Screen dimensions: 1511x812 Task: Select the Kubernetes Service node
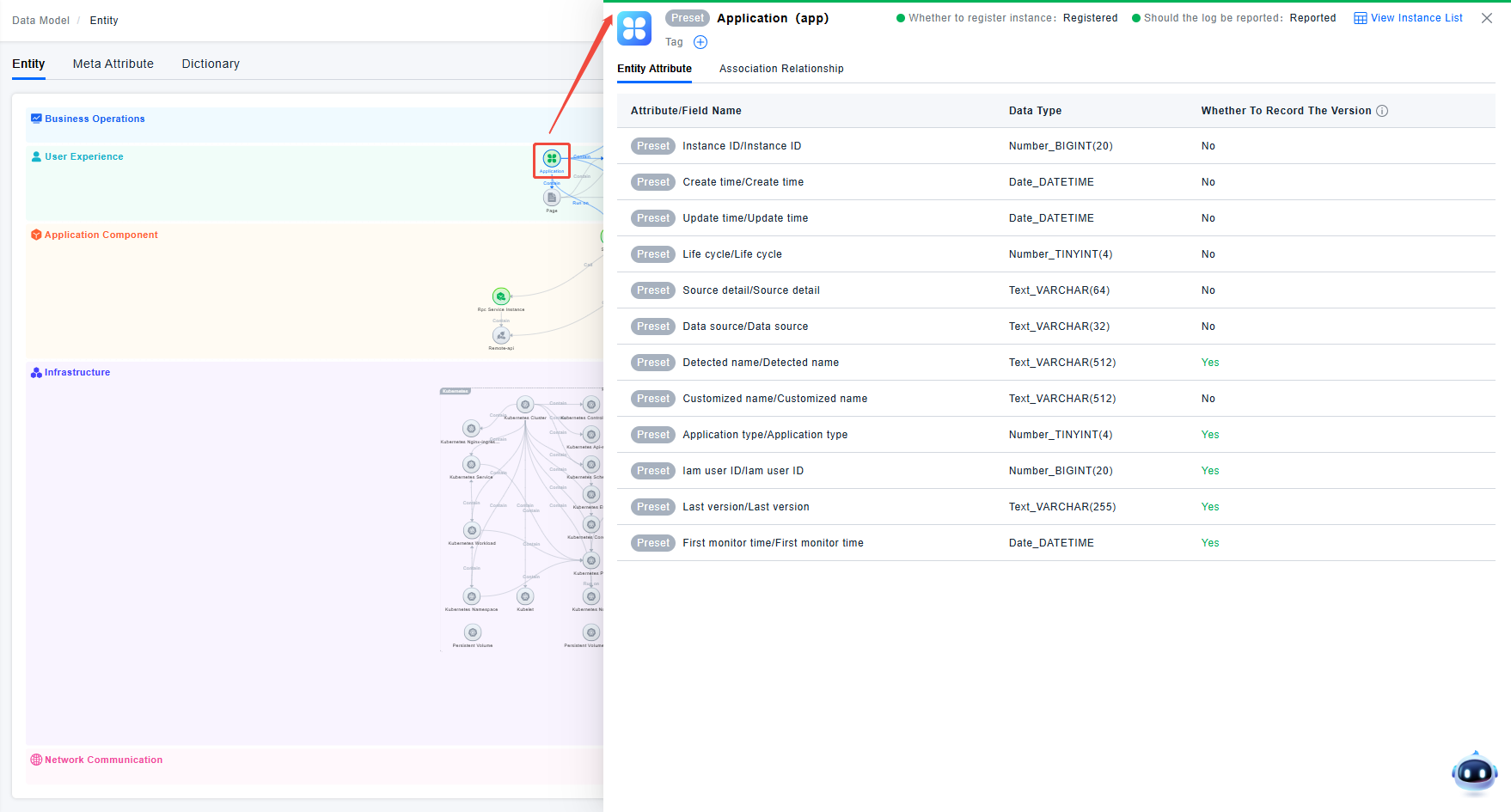click(471, 465)
